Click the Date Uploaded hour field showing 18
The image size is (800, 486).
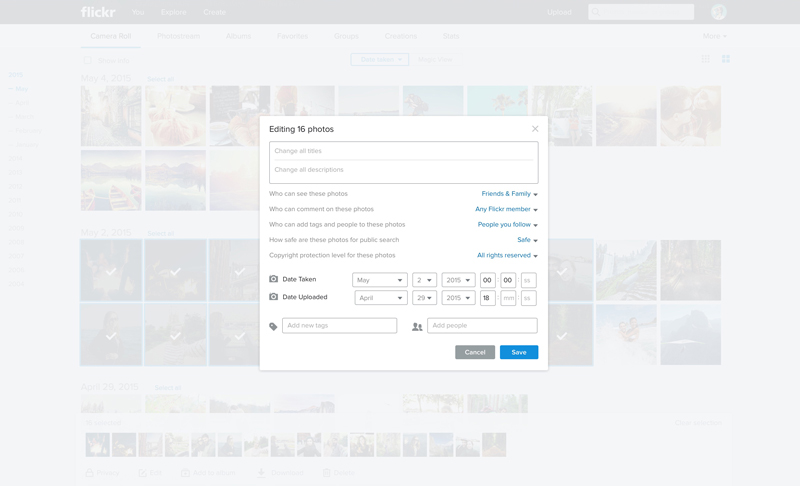487,298
